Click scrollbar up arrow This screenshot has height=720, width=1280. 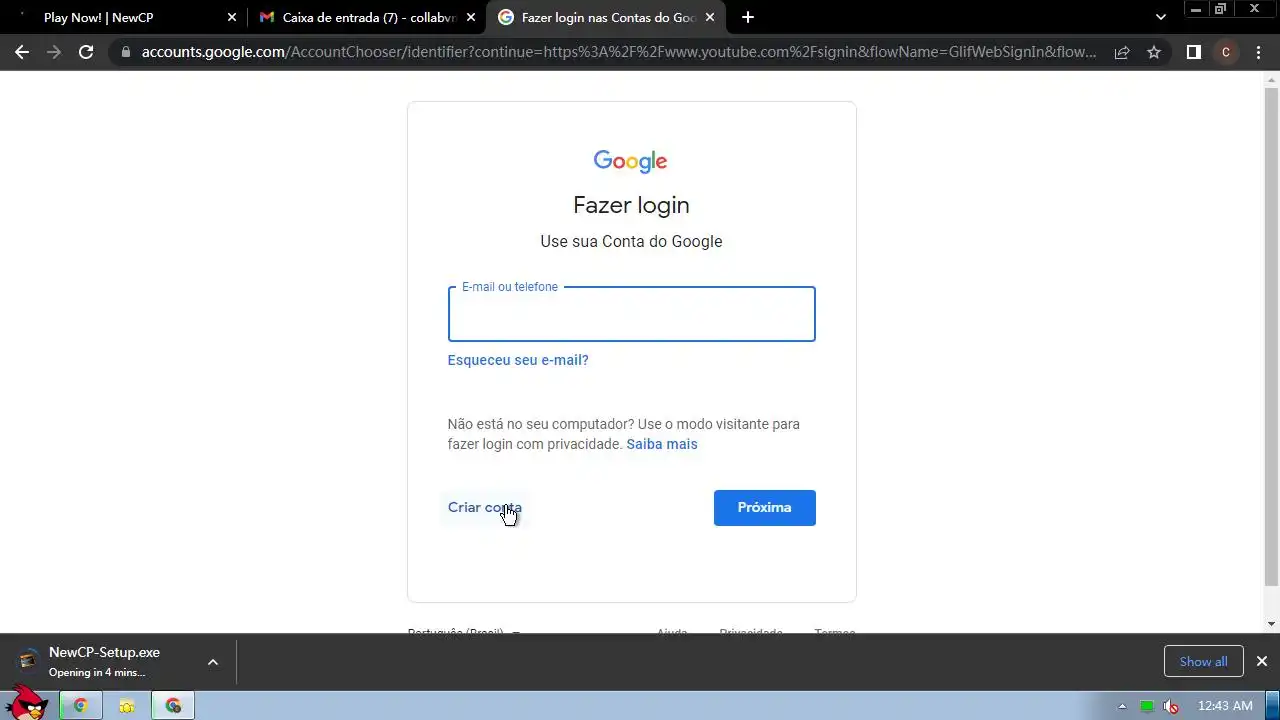coord(1272,78)
